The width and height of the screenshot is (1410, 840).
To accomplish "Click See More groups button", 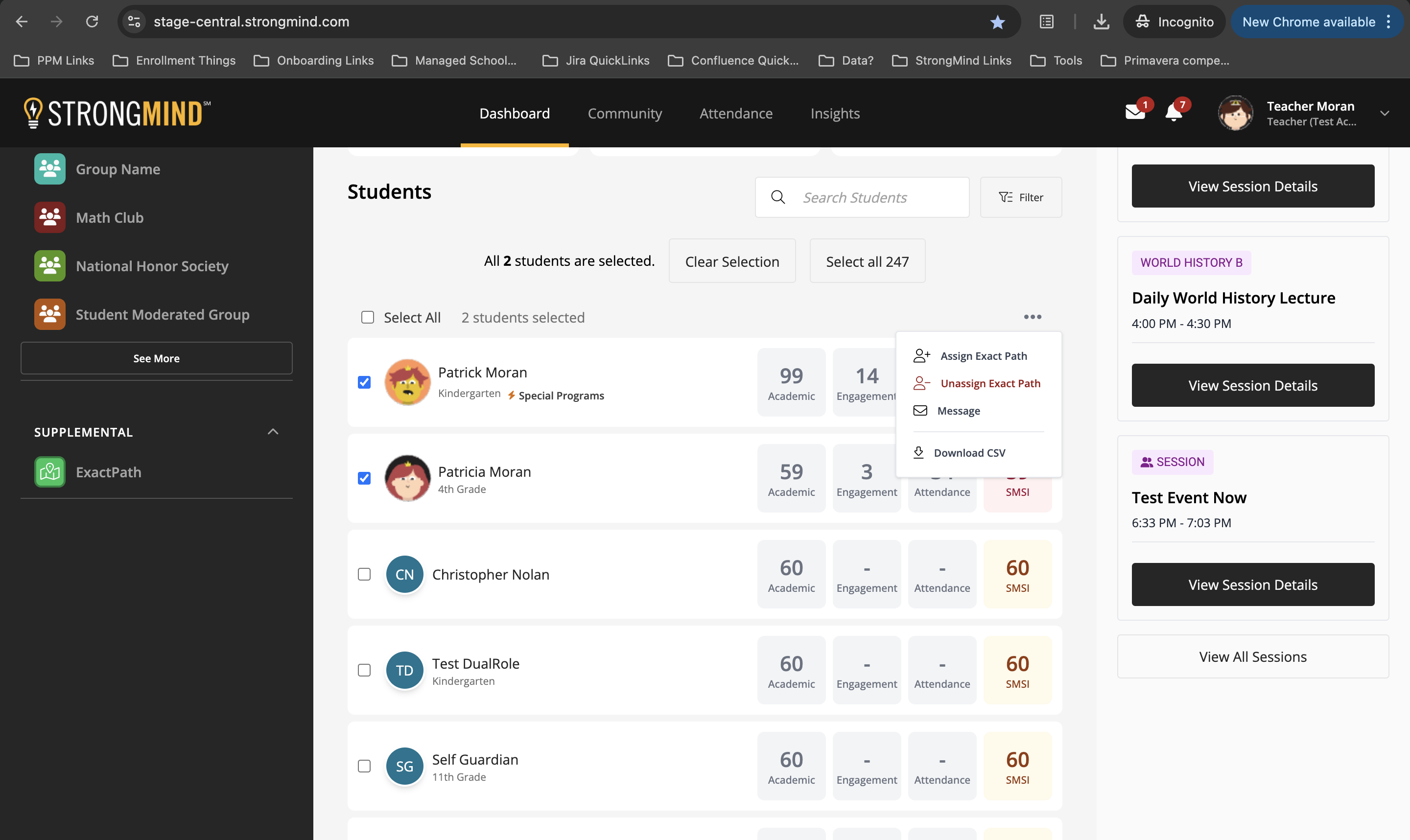I will coord(156,358).
